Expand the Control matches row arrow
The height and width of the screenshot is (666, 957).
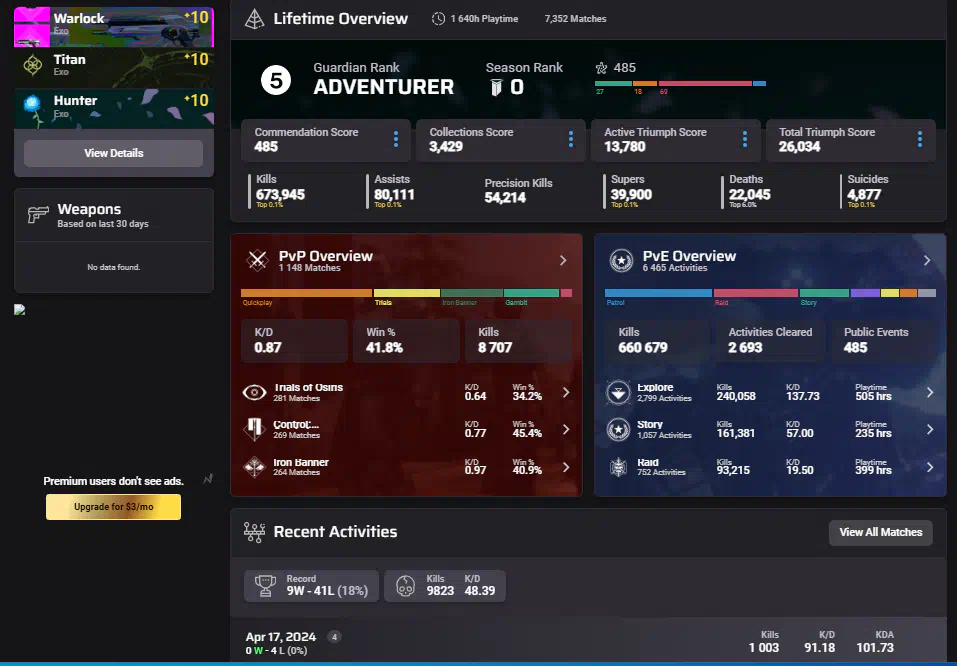(566, 430)
